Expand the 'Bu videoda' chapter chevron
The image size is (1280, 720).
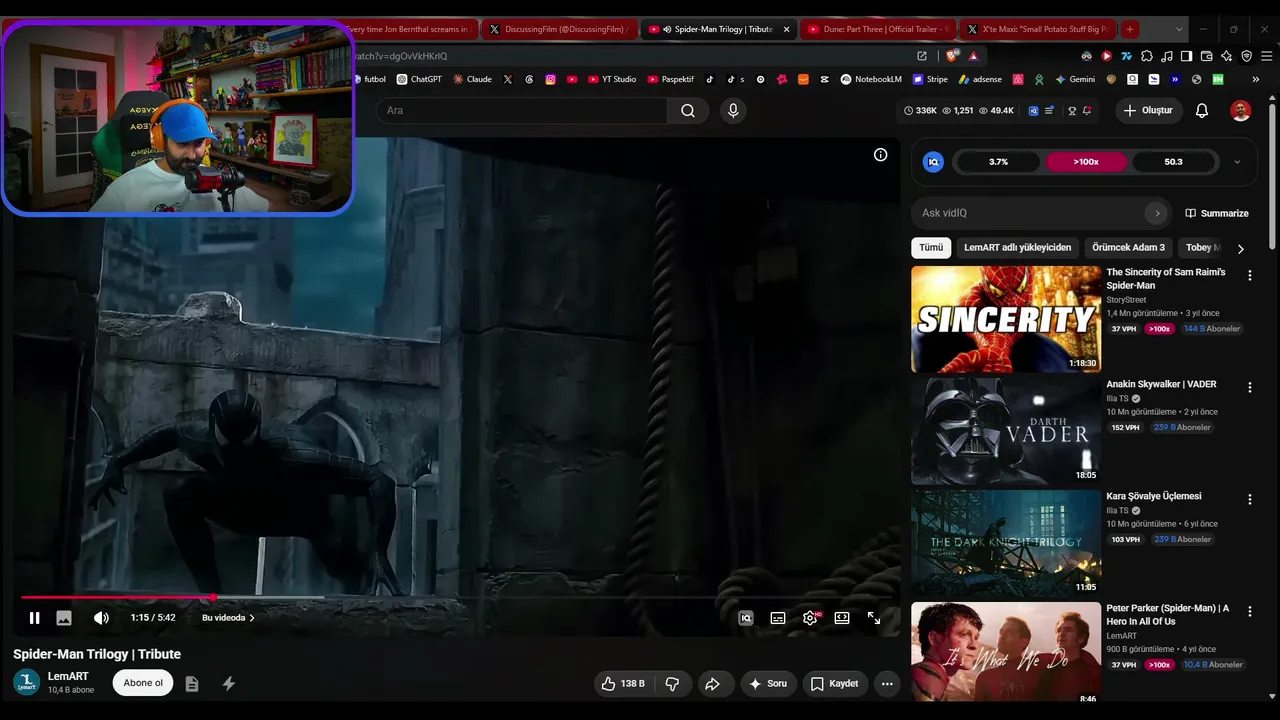(251, 618)
